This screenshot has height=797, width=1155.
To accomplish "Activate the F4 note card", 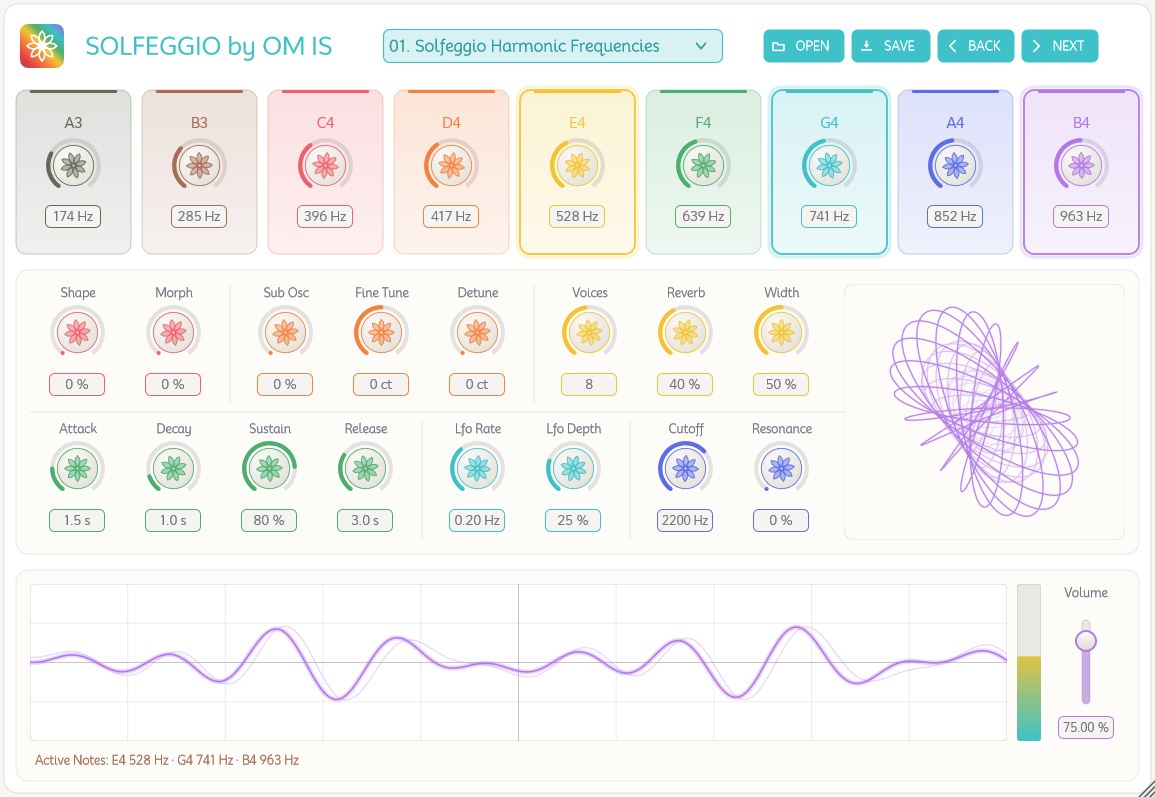I will coord(703,172).
